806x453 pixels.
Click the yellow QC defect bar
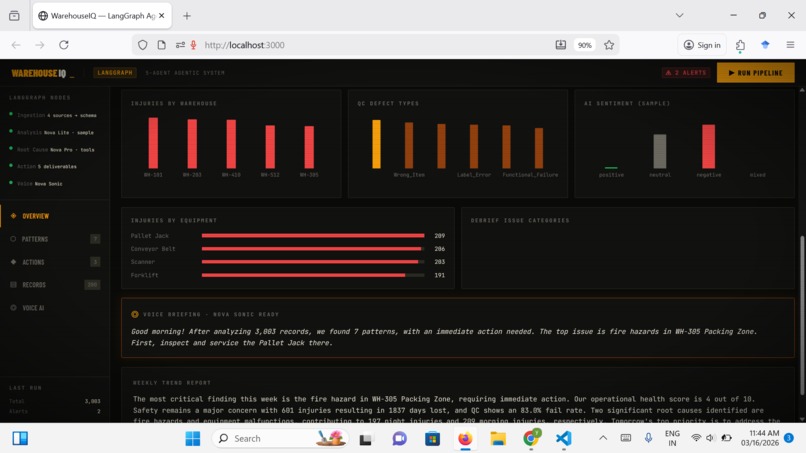[x=376, y=144]
